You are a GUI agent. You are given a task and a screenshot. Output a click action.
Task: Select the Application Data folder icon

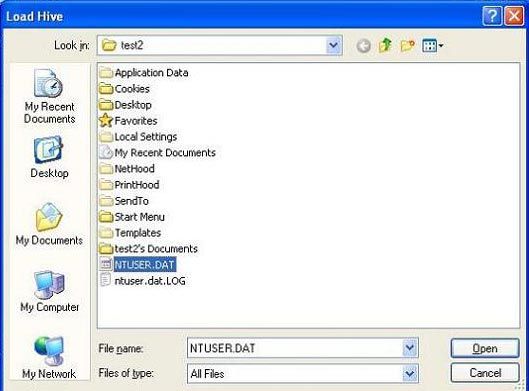pyautogui.click(x=106, y=73)
